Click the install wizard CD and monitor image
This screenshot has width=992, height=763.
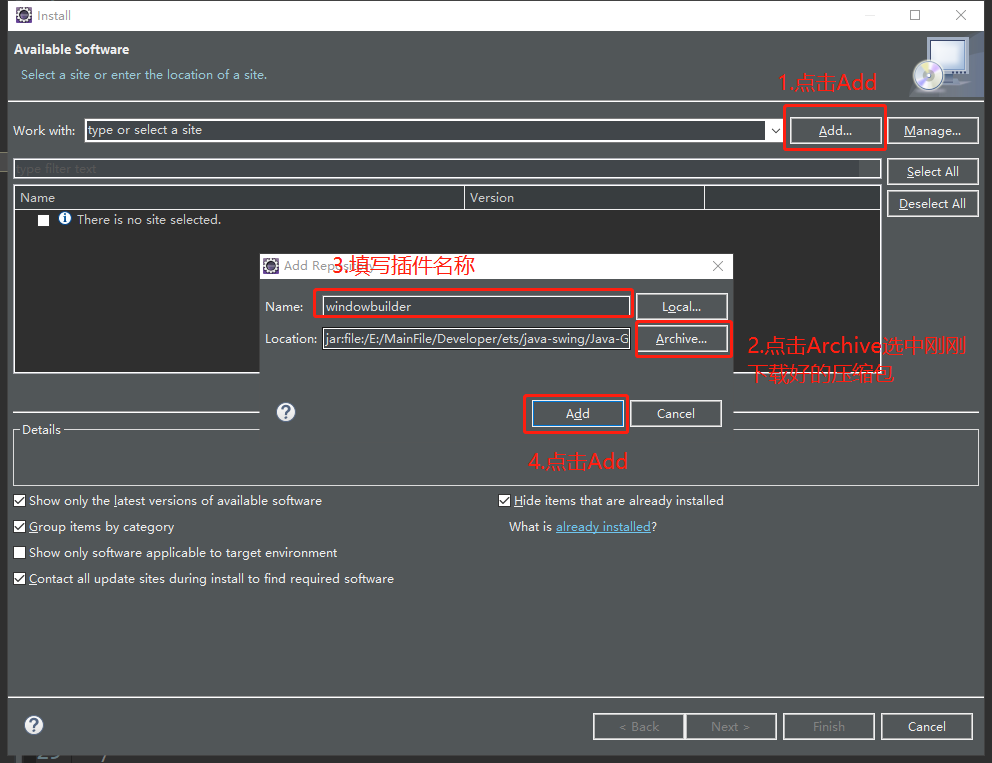pos(942,65)
